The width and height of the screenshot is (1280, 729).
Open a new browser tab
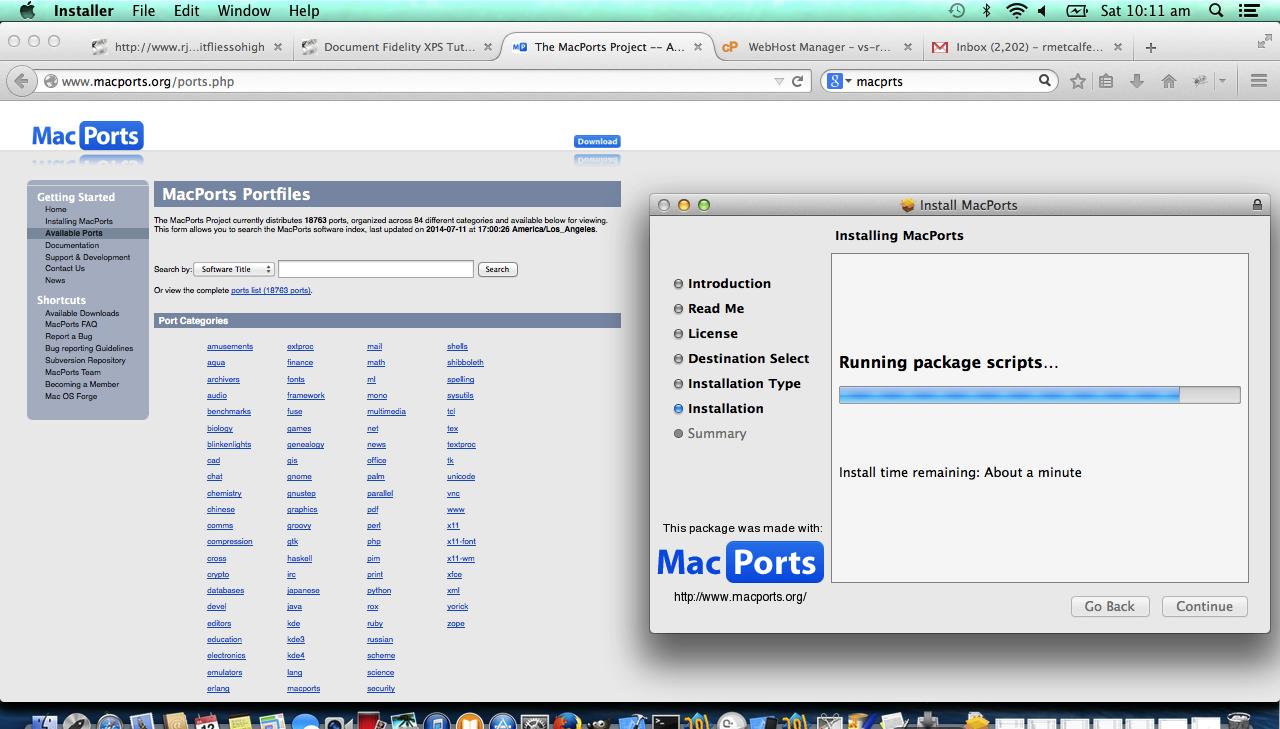tap(1151, 47)
